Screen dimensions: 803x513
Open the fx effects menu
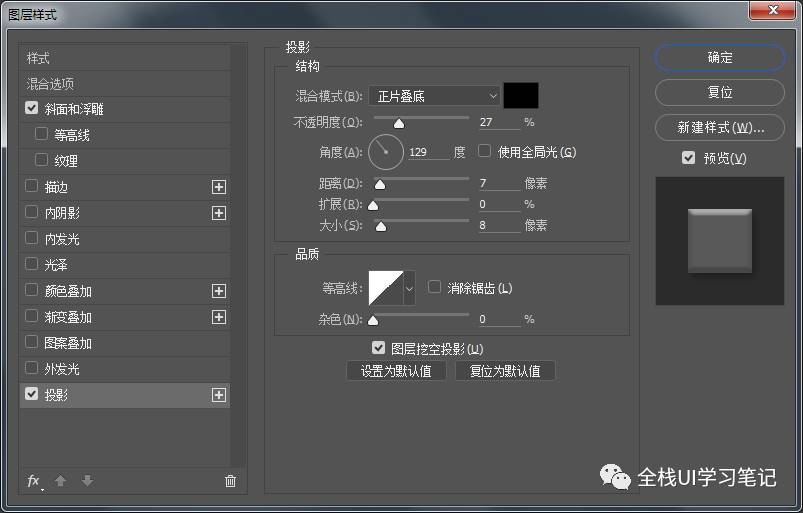coord(34,481)
